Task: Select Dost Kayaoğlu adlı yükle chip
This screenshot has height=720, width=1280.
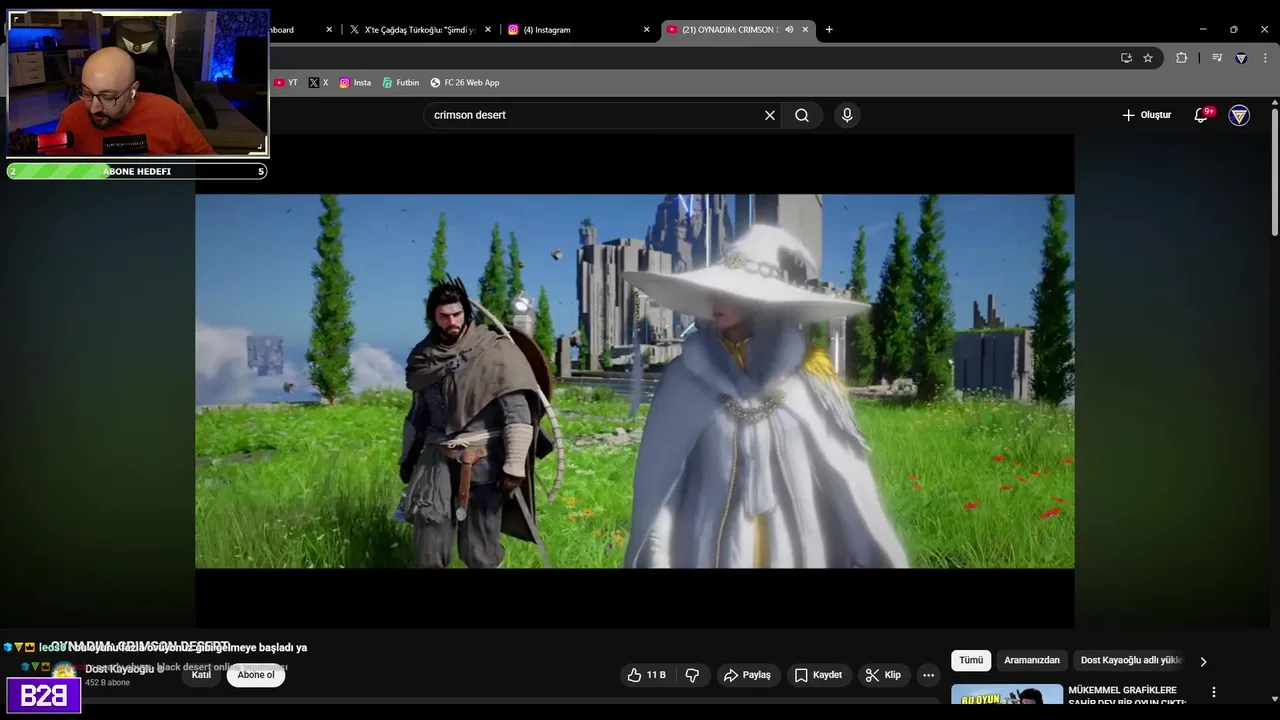Action: pos(1131,660)
